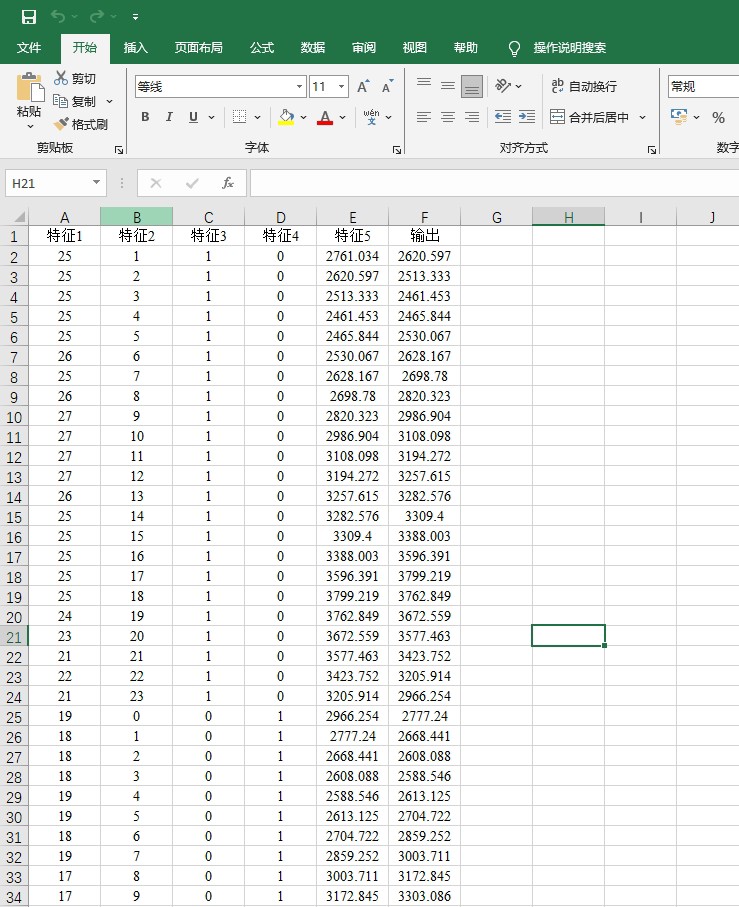
Task: Switch to the 视图 ribbon tab
Action: pos(414,47)
